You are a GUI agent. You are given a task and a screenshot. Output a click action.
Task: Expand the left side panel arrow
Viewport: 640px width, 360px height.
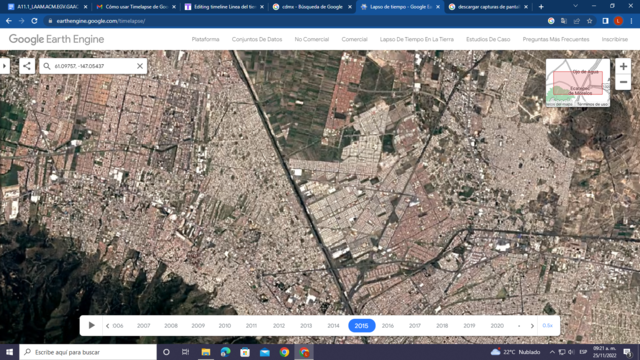click(x=4, y=66)
